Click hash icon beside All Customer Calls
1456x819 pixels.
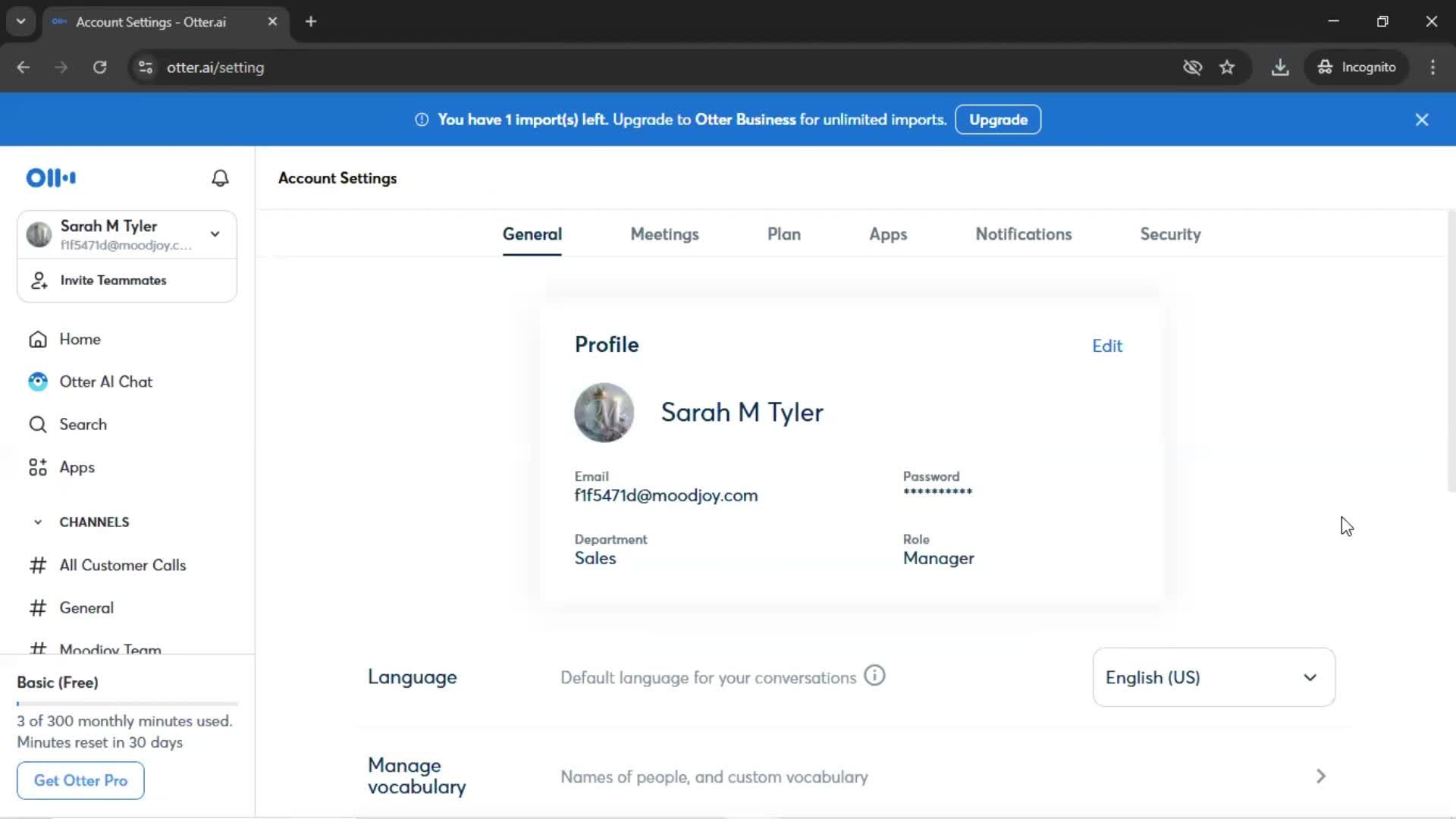pyautogui.click(x=38, y=565)
